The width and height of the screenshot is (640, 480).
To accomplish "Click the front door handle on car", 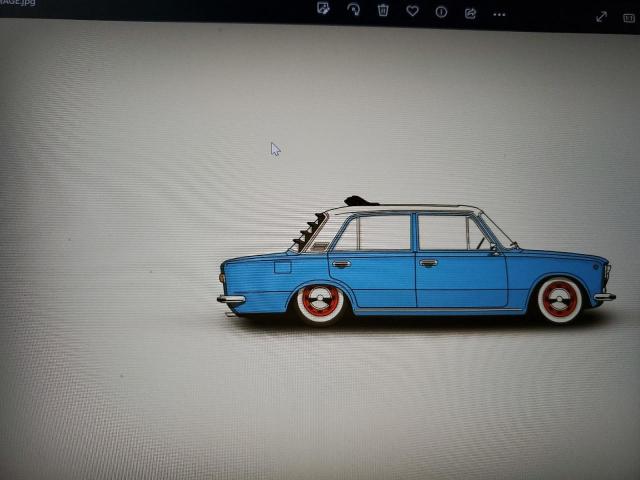I will (x=428, y=263).
